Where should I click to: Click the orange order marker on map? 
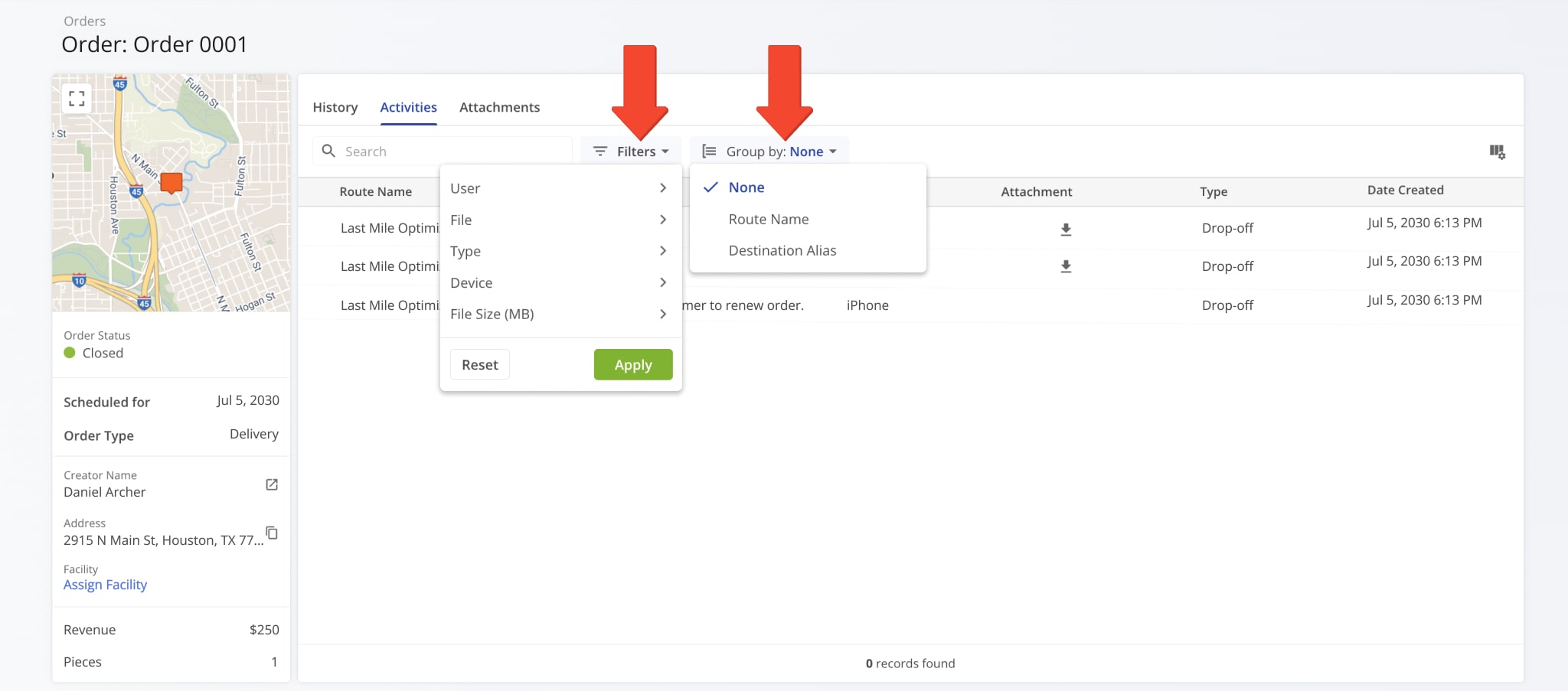(x=171, y=182)
